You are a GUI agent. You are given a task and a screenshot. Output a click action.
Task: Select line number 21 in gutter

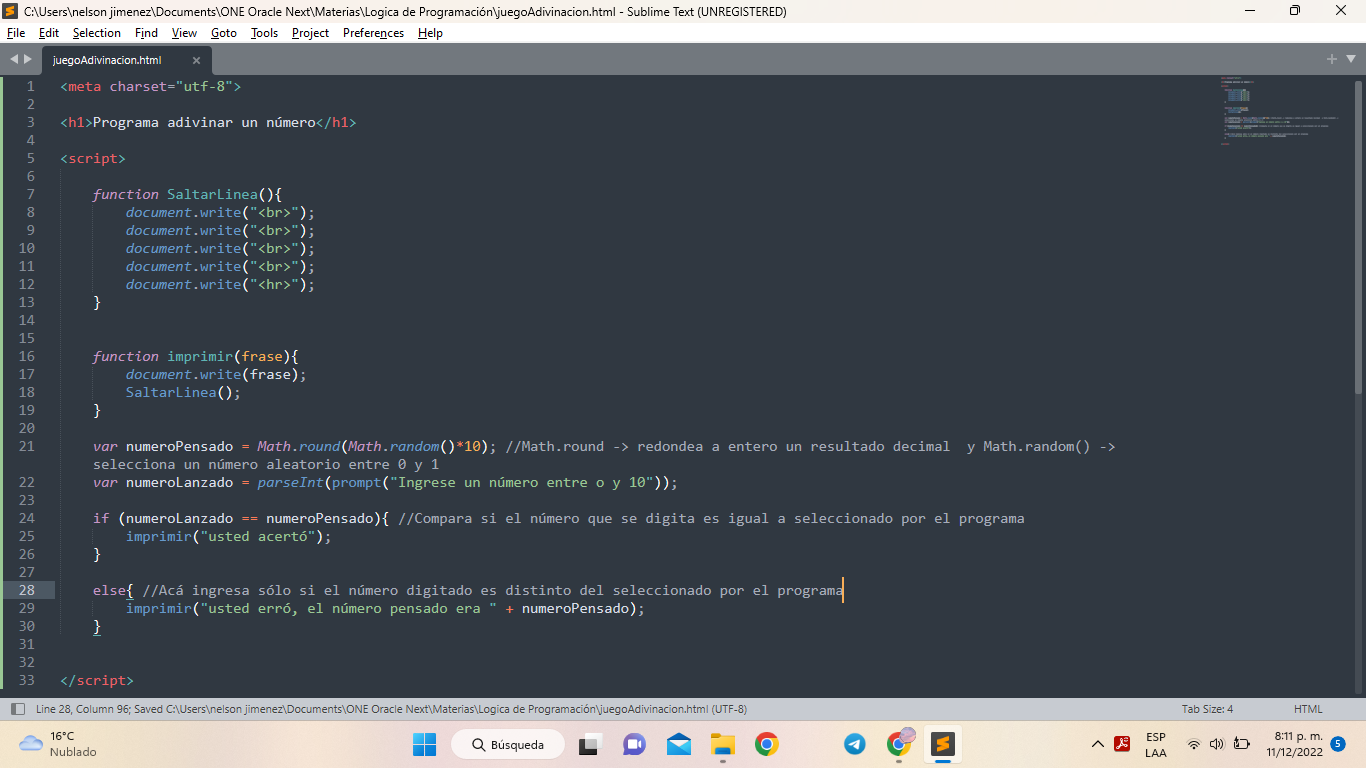(26, 446)
